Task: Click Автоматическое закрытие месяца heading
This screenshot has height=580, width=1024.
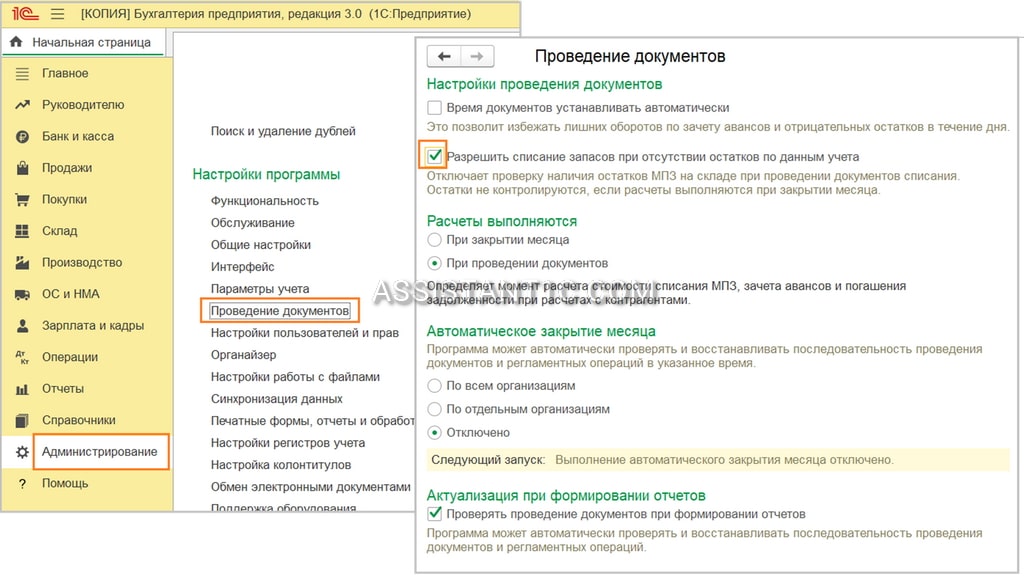Action: 541,331
